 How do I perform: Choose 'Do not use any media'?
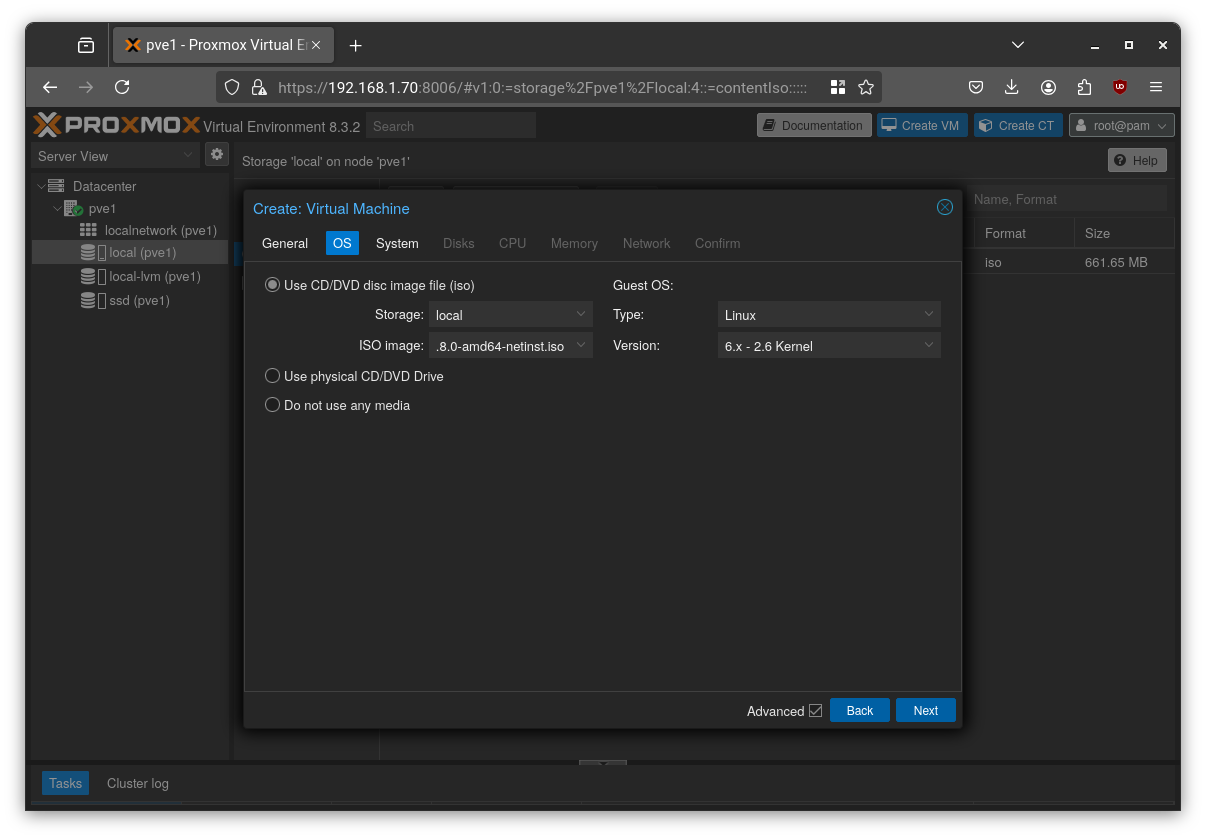coord(272,404)
